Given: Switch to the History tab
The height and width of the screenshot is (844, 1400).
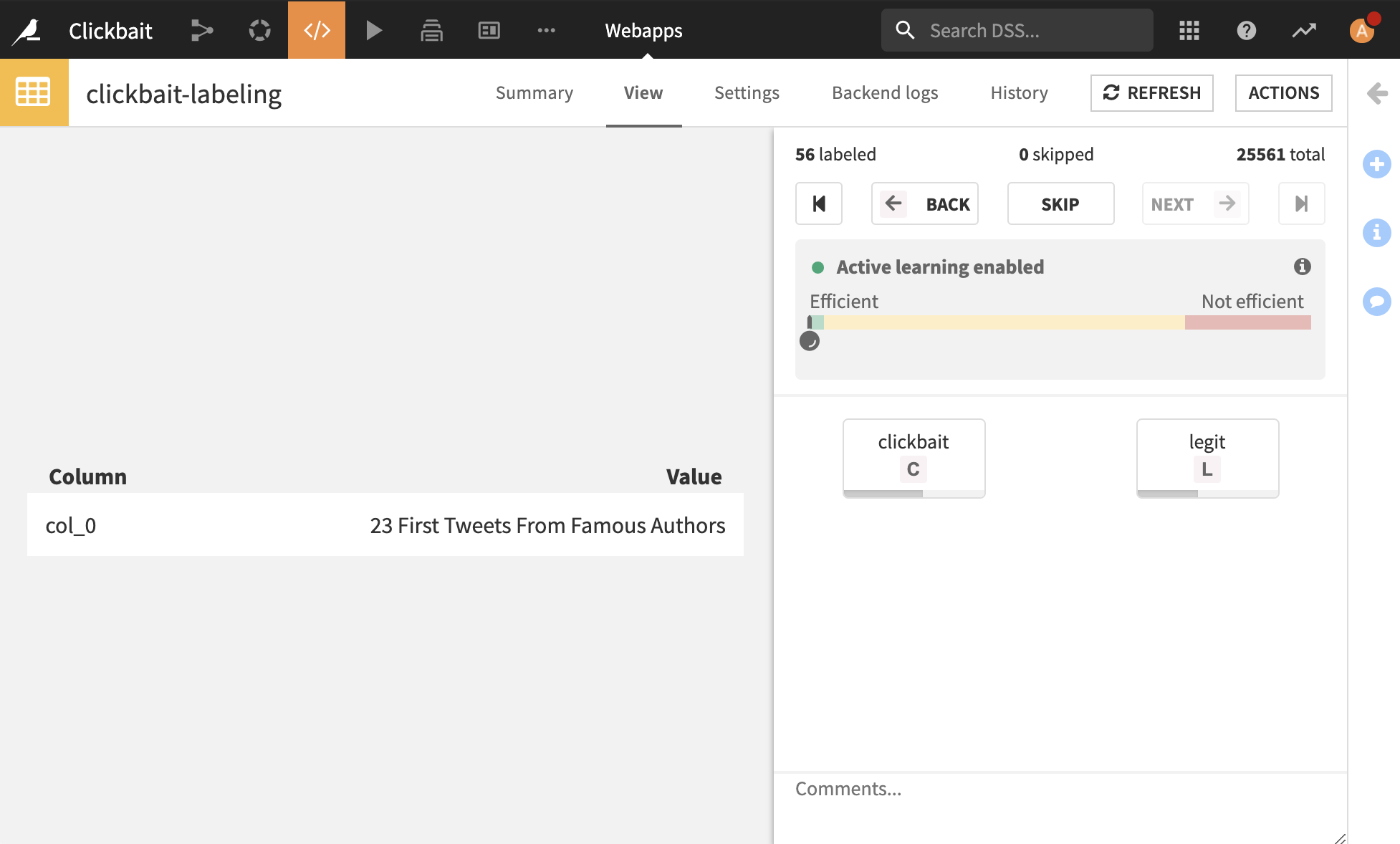Looking at the screenshot, I should click(1019, 92).
